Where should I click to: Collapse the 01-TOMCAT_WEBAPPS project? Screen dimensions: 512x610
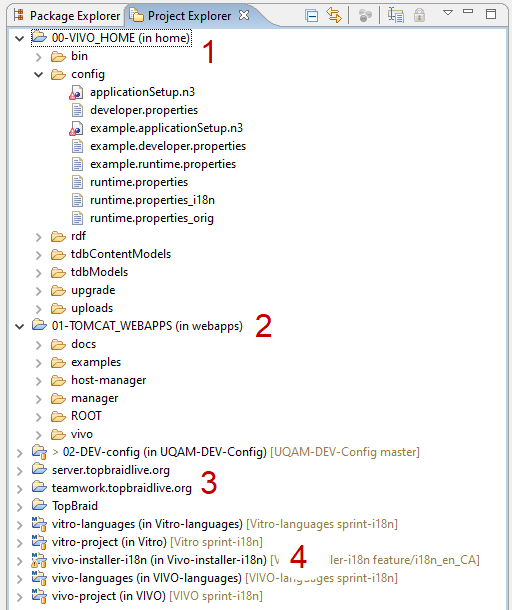point(19,326)
